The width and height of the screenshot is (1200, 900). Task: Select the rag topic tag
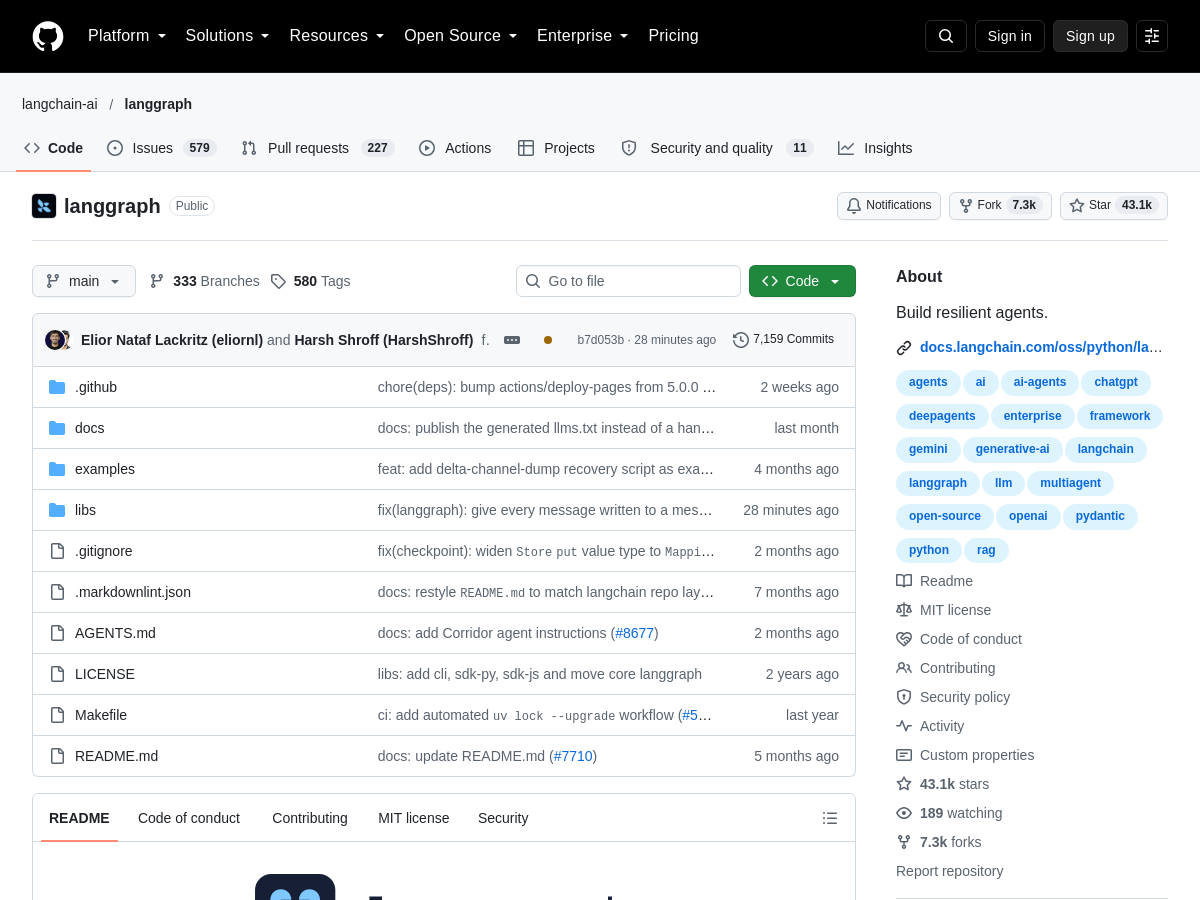[986, 550]
